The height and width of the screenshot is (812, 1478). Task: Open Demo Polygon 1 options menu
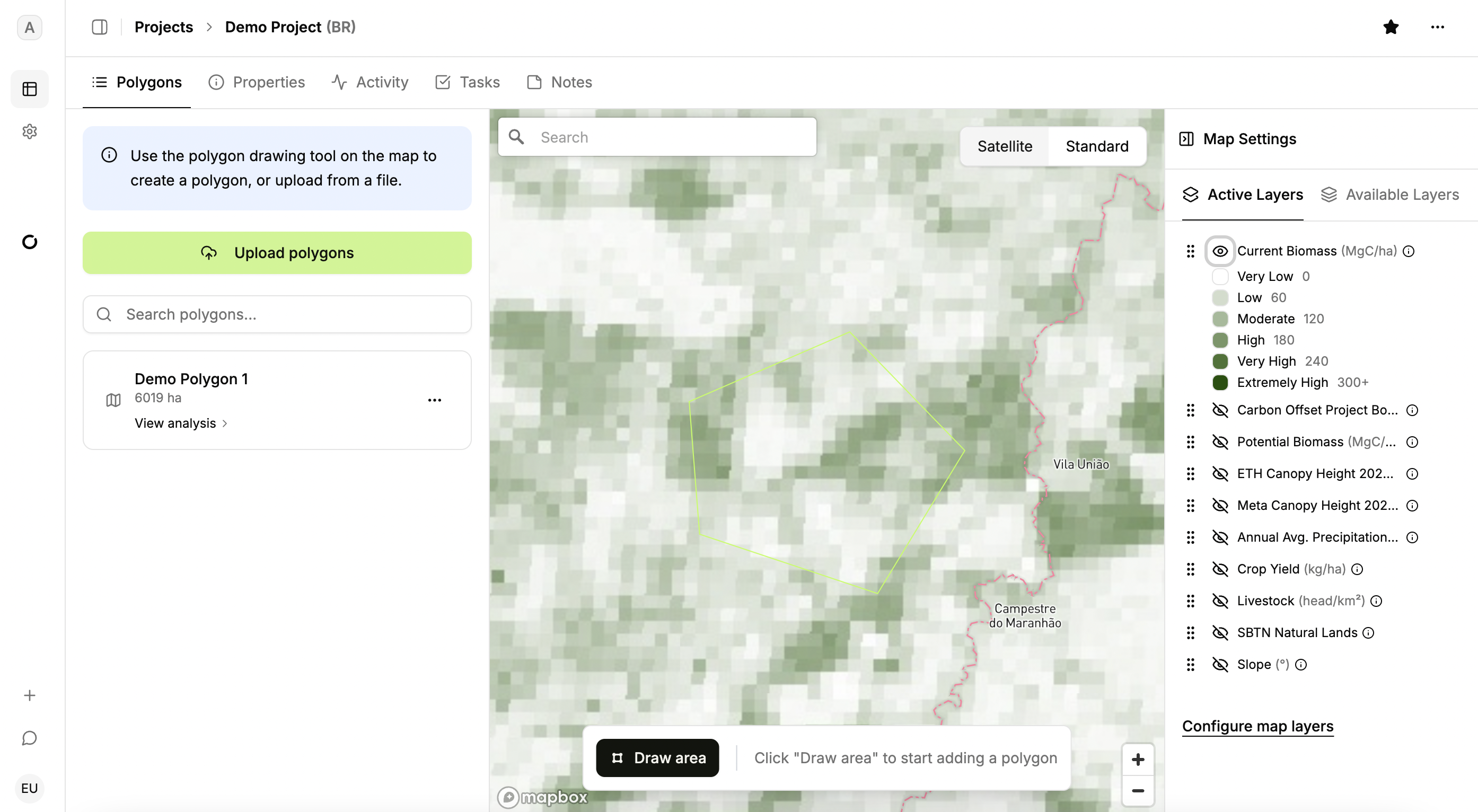coord(434,400)
